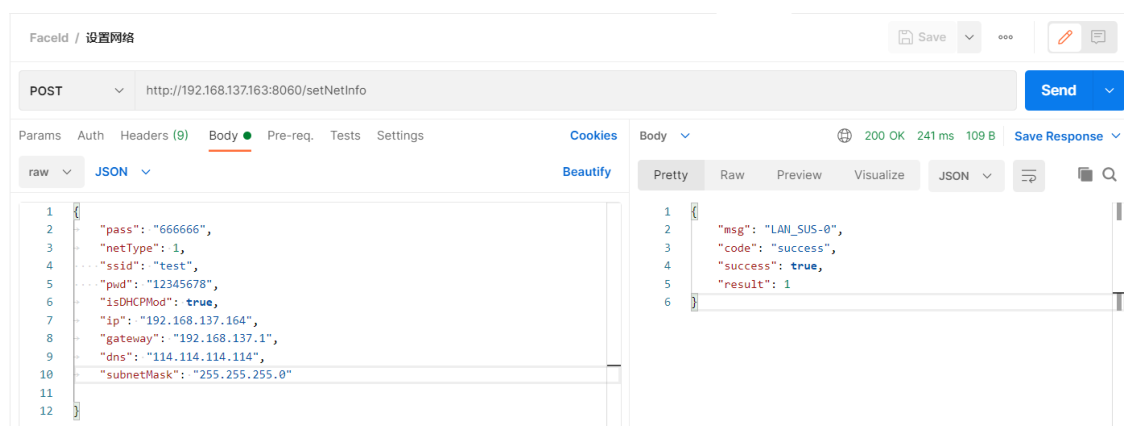
Task: Search the response with magnifier icon
Action: click(x=1109, y=175)
